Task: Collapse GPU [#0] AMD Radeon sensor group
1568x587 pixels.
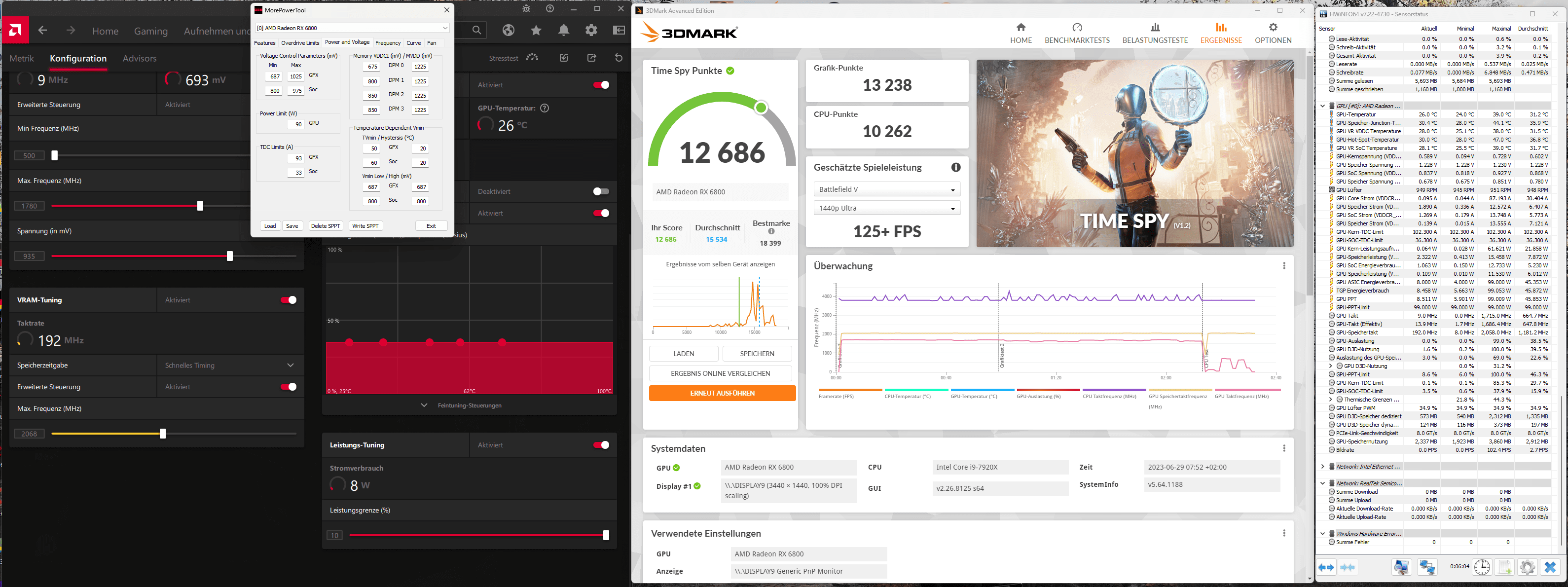Action: [x=1323, y=106]
